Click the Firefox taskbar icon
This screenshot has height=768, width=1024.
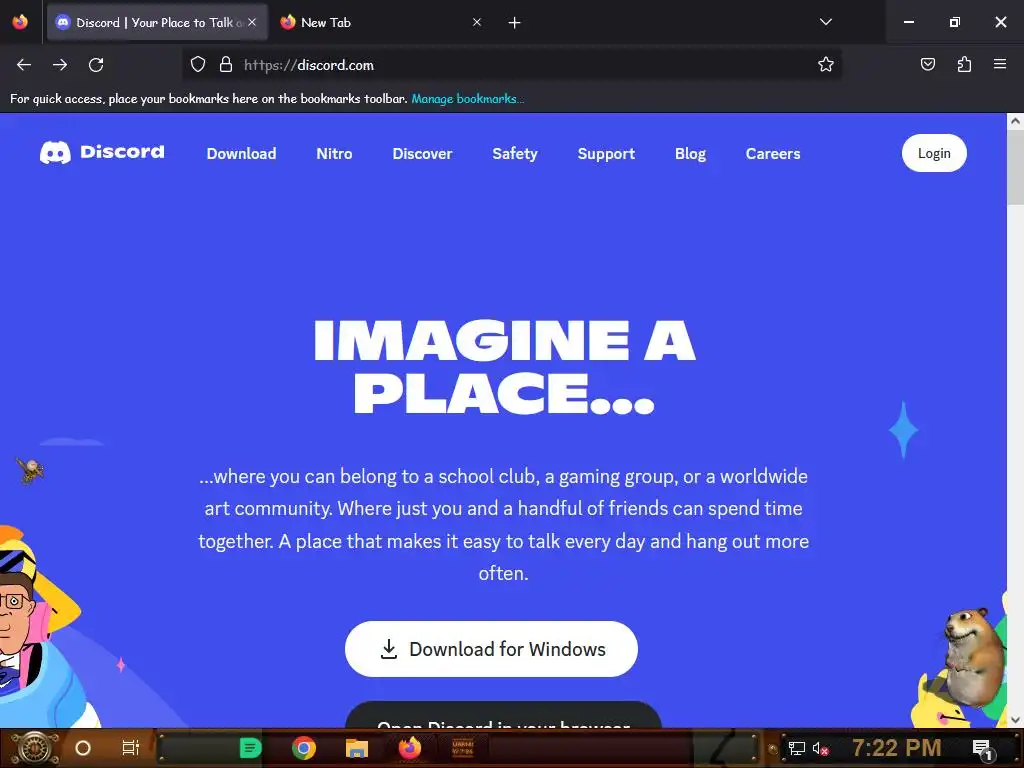(x=410, y=748)
